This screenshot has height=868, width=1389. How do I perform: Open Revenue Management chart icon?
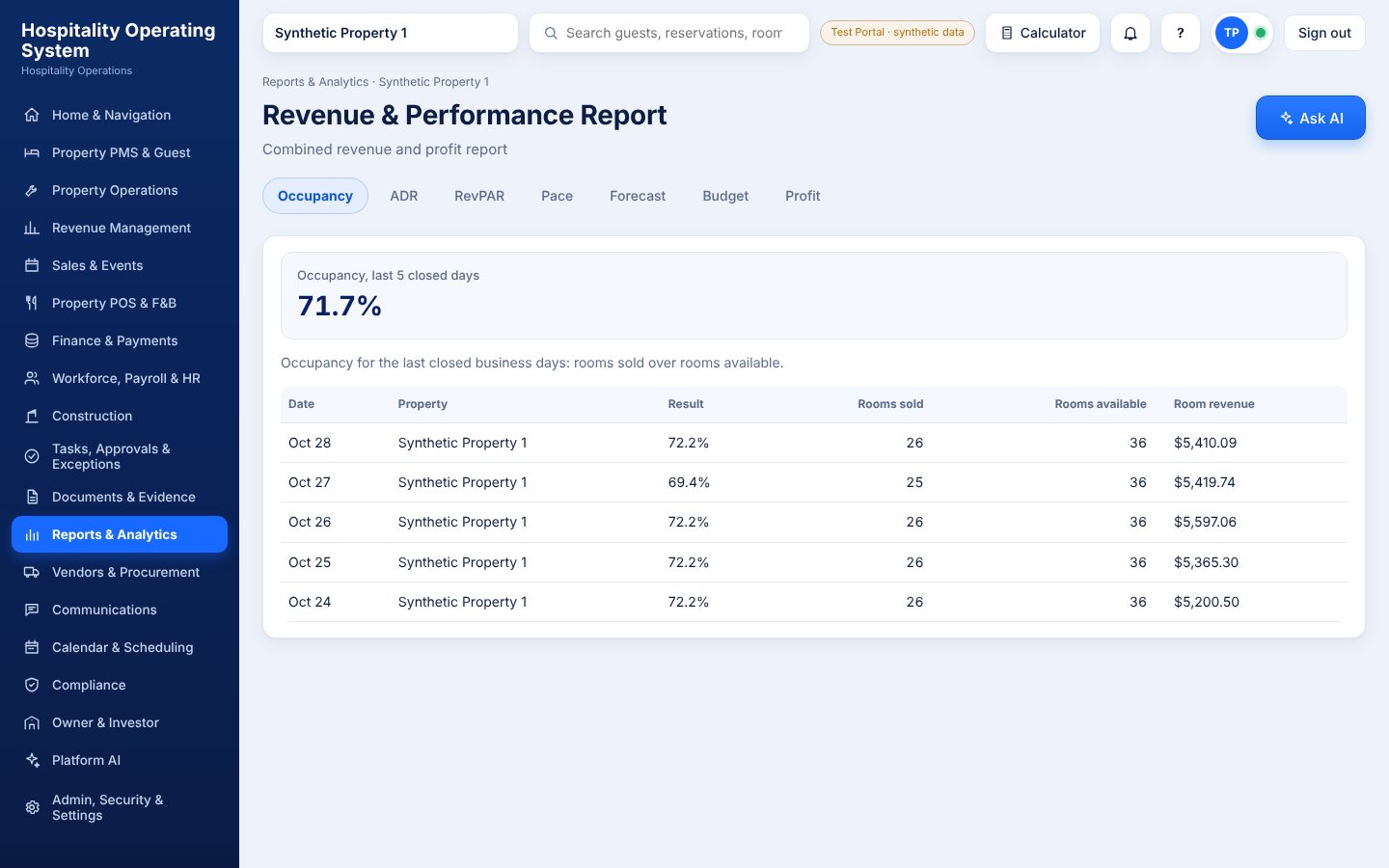[x=32, y=228]
